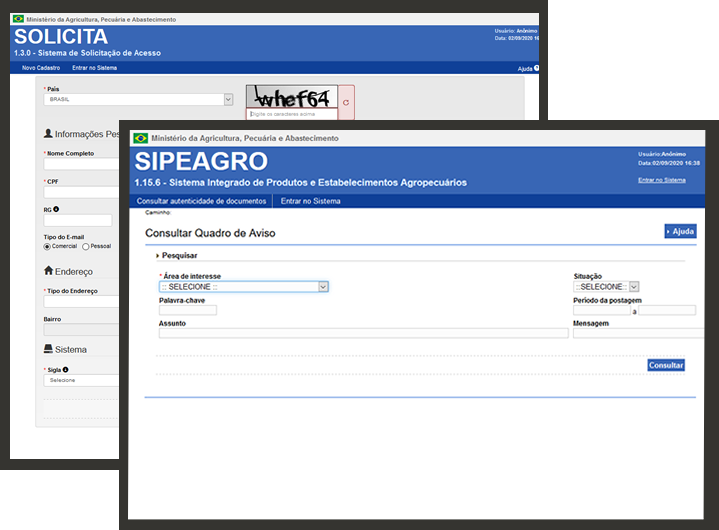Screen dimensions: 719x530
Task: Focus the captcha characters input field
Action: 292,114
